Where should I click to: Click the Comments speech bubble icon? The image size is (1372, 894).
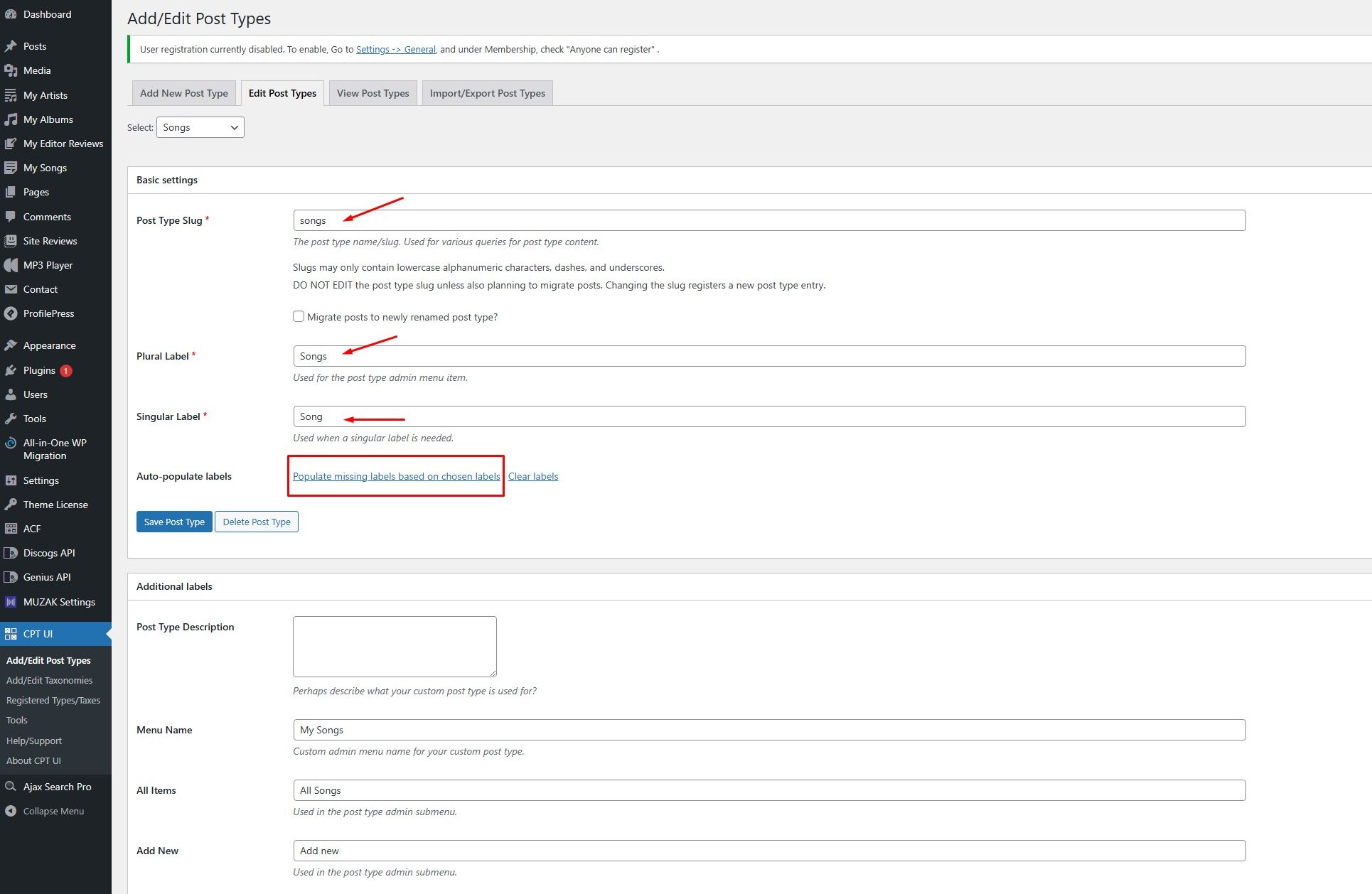[11, 217]
